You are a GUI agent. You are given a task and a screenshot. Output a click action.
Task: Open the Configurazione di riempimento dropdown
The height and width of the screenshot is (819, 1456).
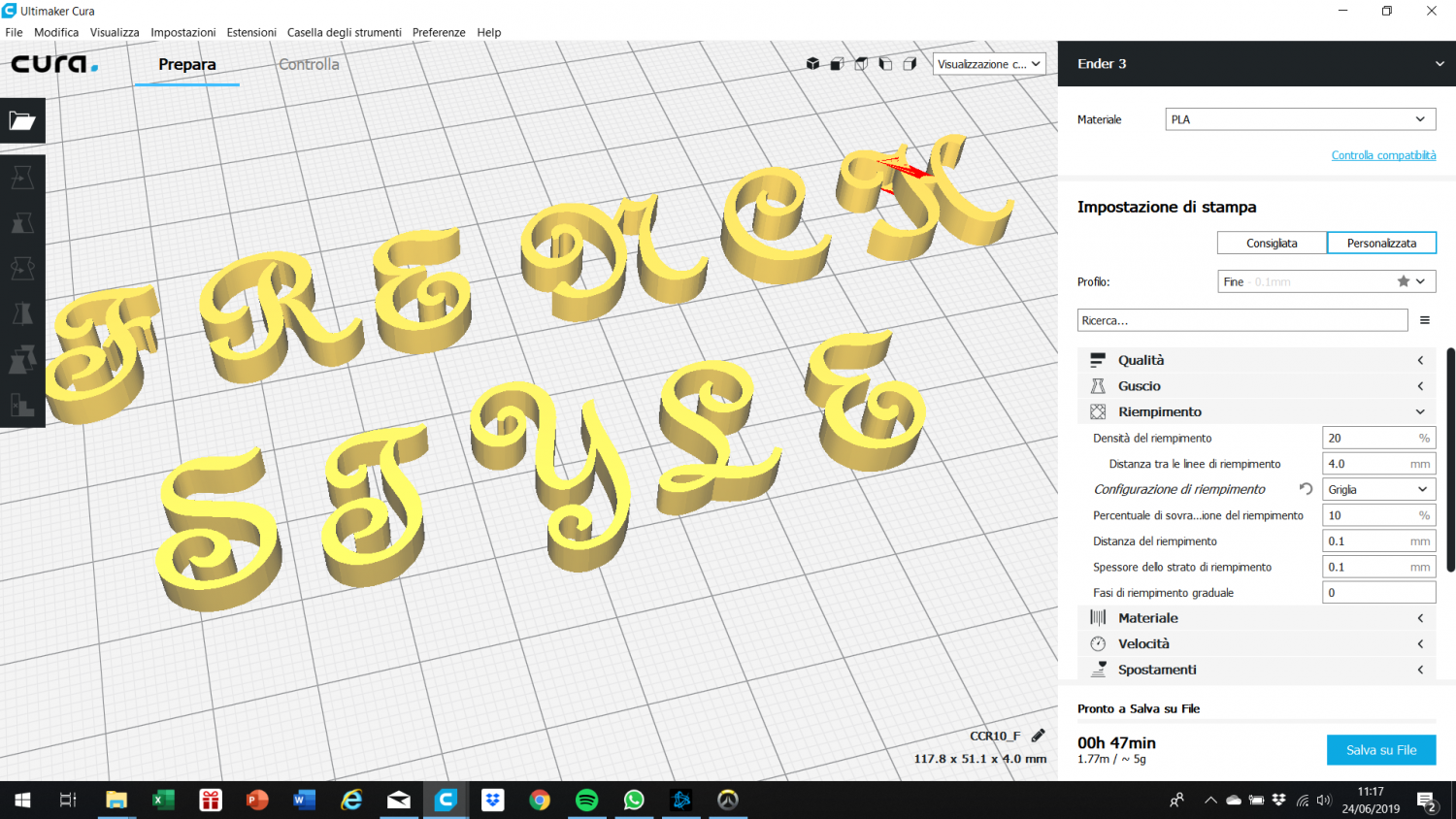coord(1378,488)
